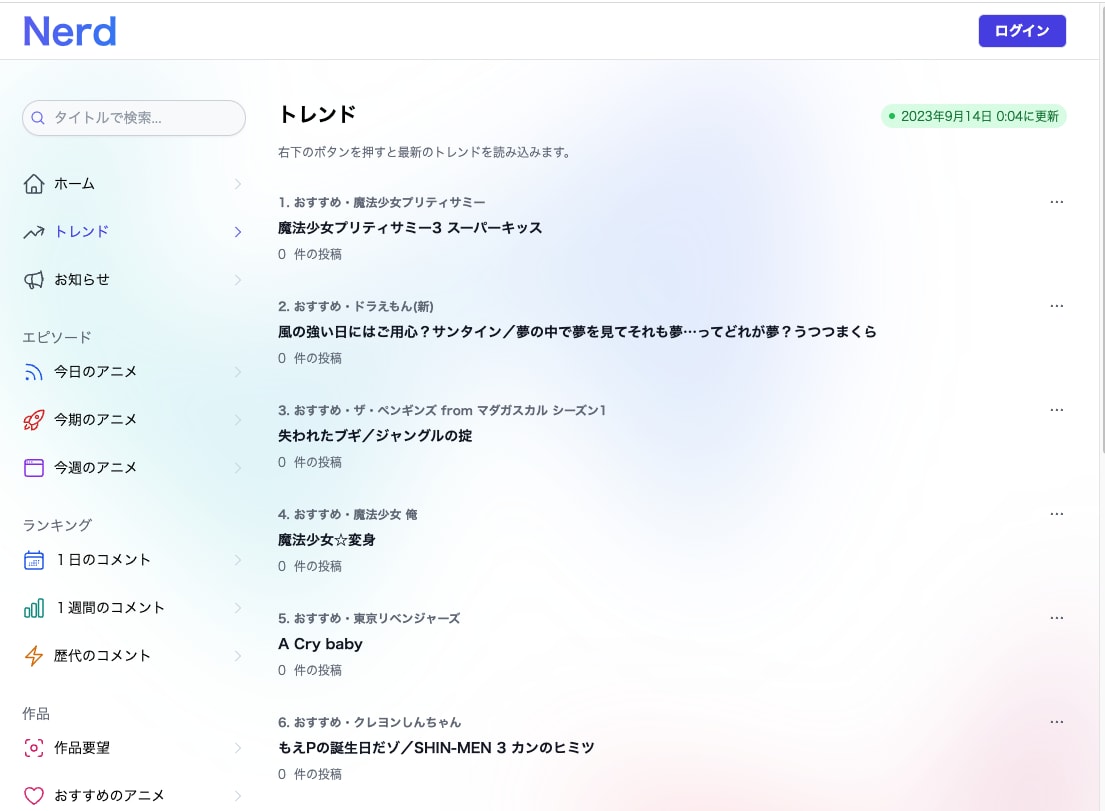Click the ホーム house icon
Screen dimensions: 1105x811
pos(34,184)
